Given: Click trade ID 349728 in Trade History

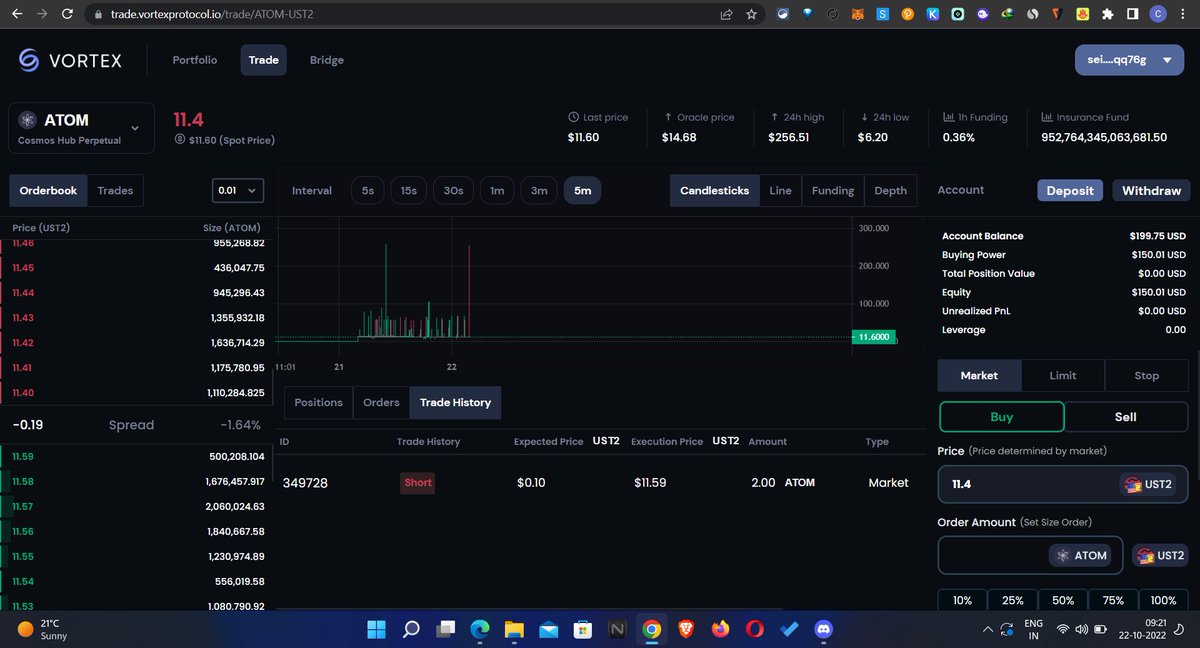Looking at the screenshot, I should click(x=305, y=483).
